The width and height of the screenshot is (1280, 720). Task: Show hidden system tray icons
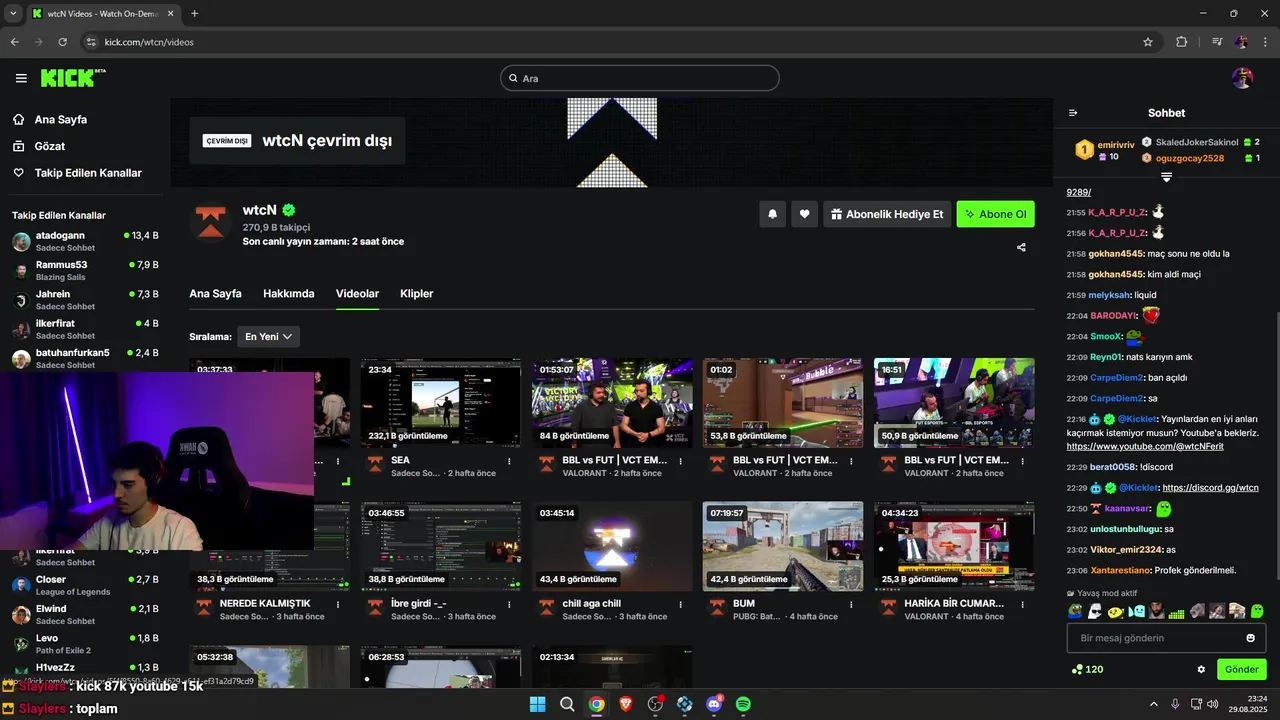1153,704
